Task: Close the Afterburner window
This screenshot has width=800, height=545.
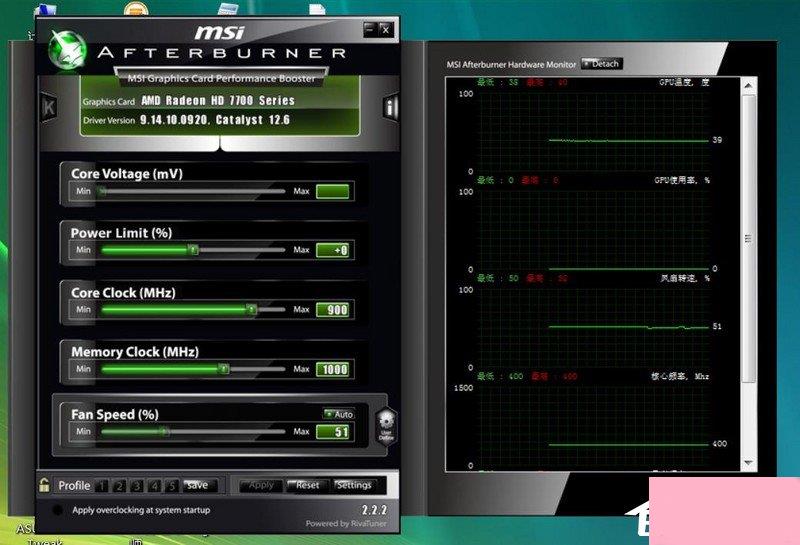Action: point(386,30)
